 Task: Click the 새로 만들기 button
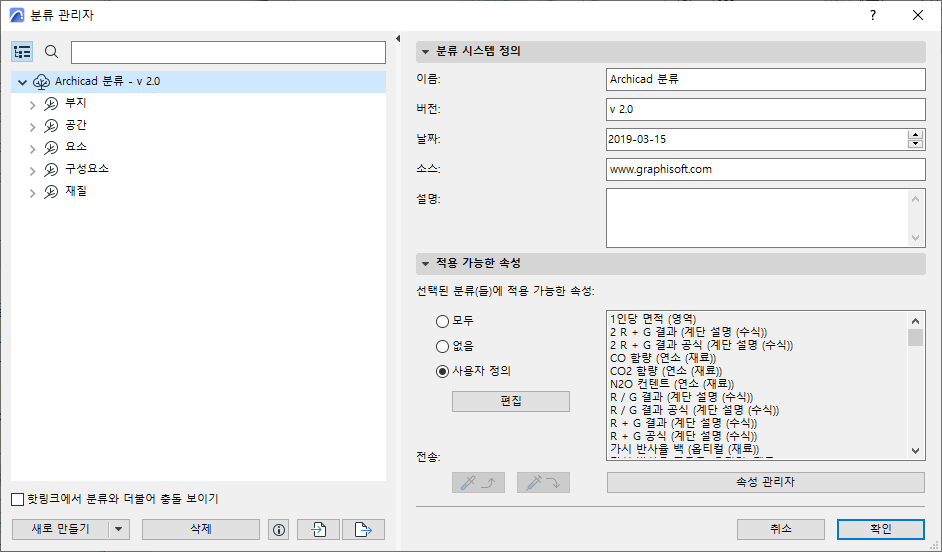coord(60,530)
